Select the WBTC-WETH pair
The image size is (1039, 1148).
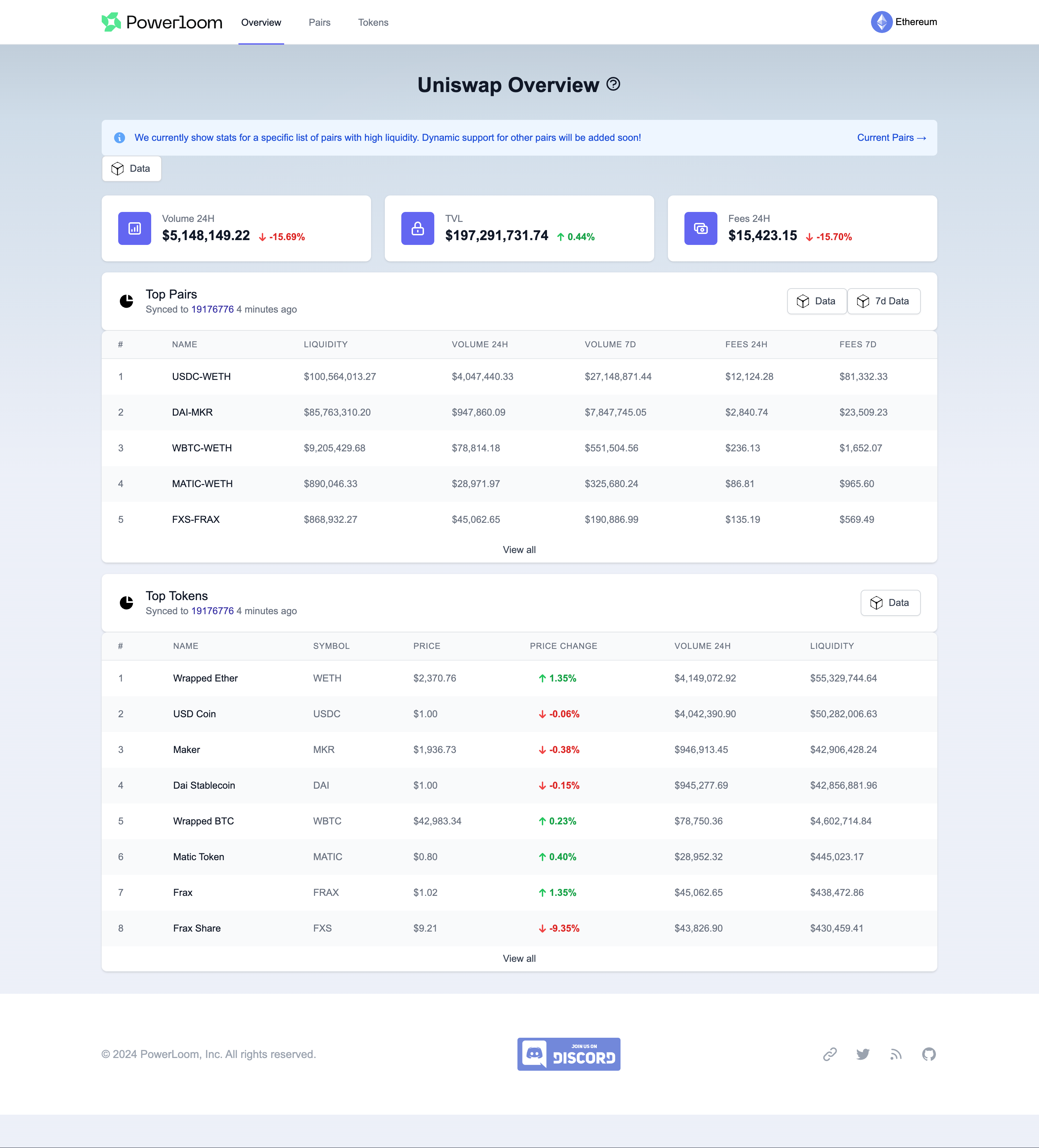[202, 448]
